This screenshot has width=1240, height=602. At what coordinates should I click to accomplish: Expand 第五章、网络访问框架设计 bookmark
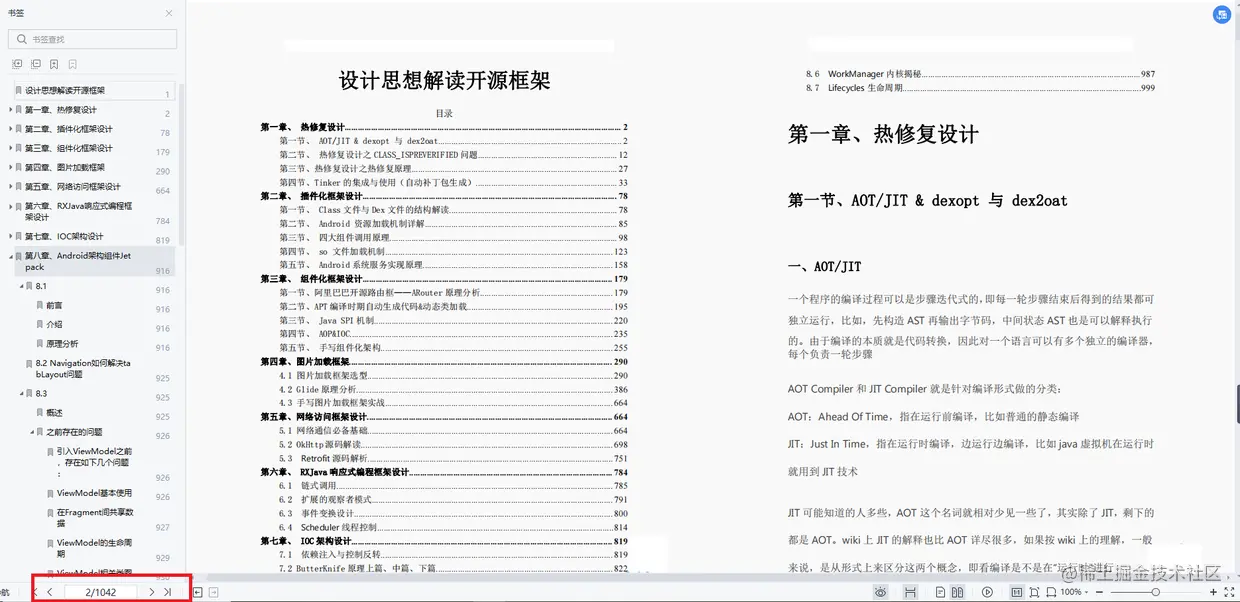pyautogui.click(x=10, y=186)
